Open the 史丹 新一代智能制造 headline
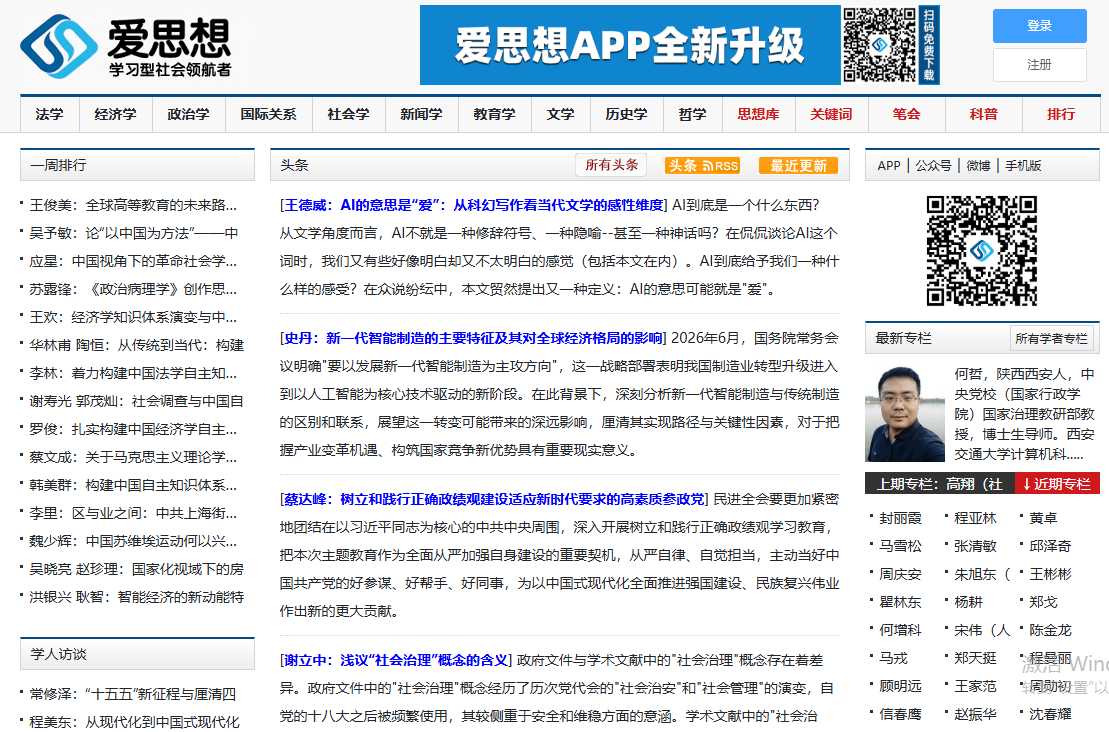 [x=472, y=338]
